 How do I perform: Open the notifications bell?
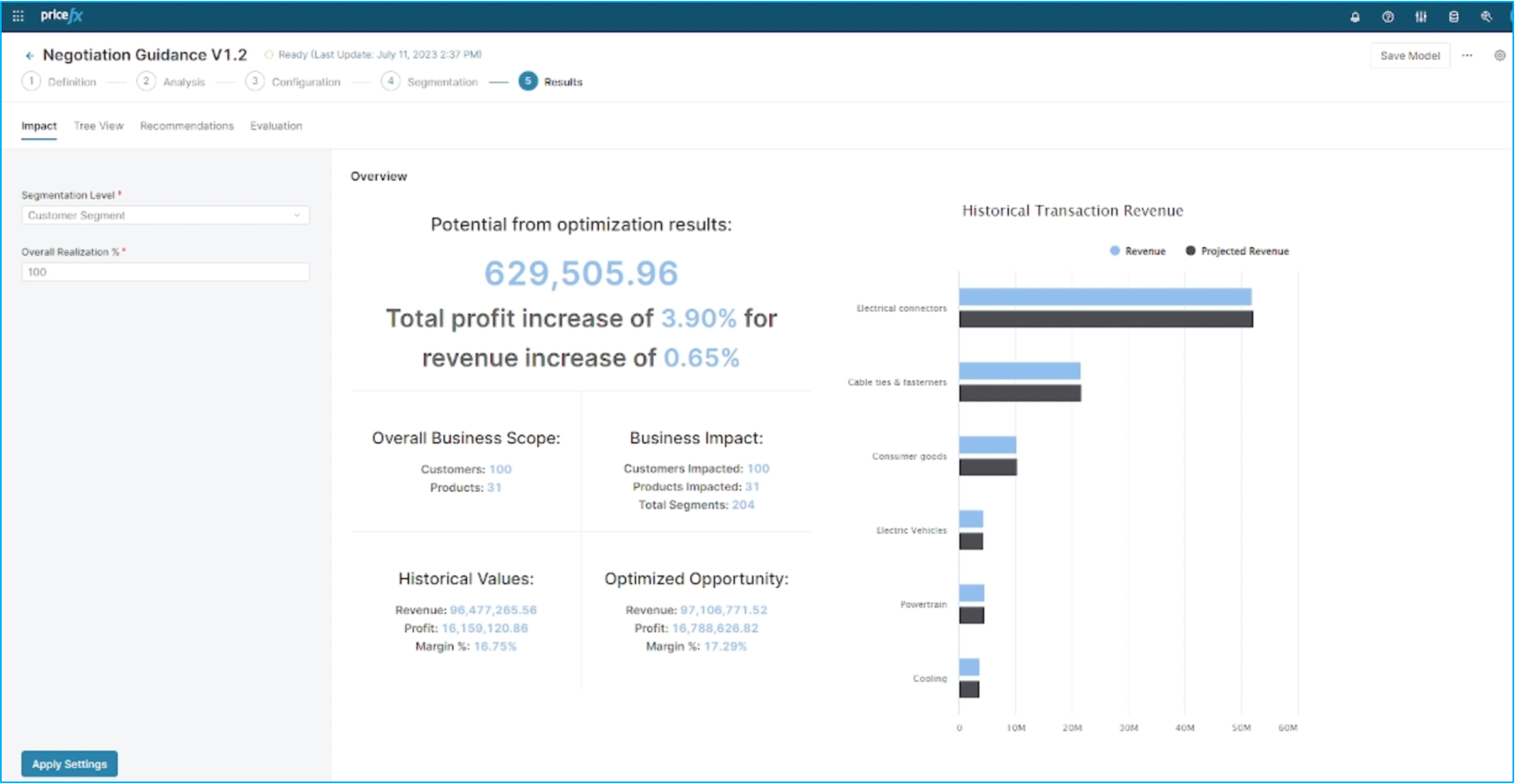tap(1355, 17)
